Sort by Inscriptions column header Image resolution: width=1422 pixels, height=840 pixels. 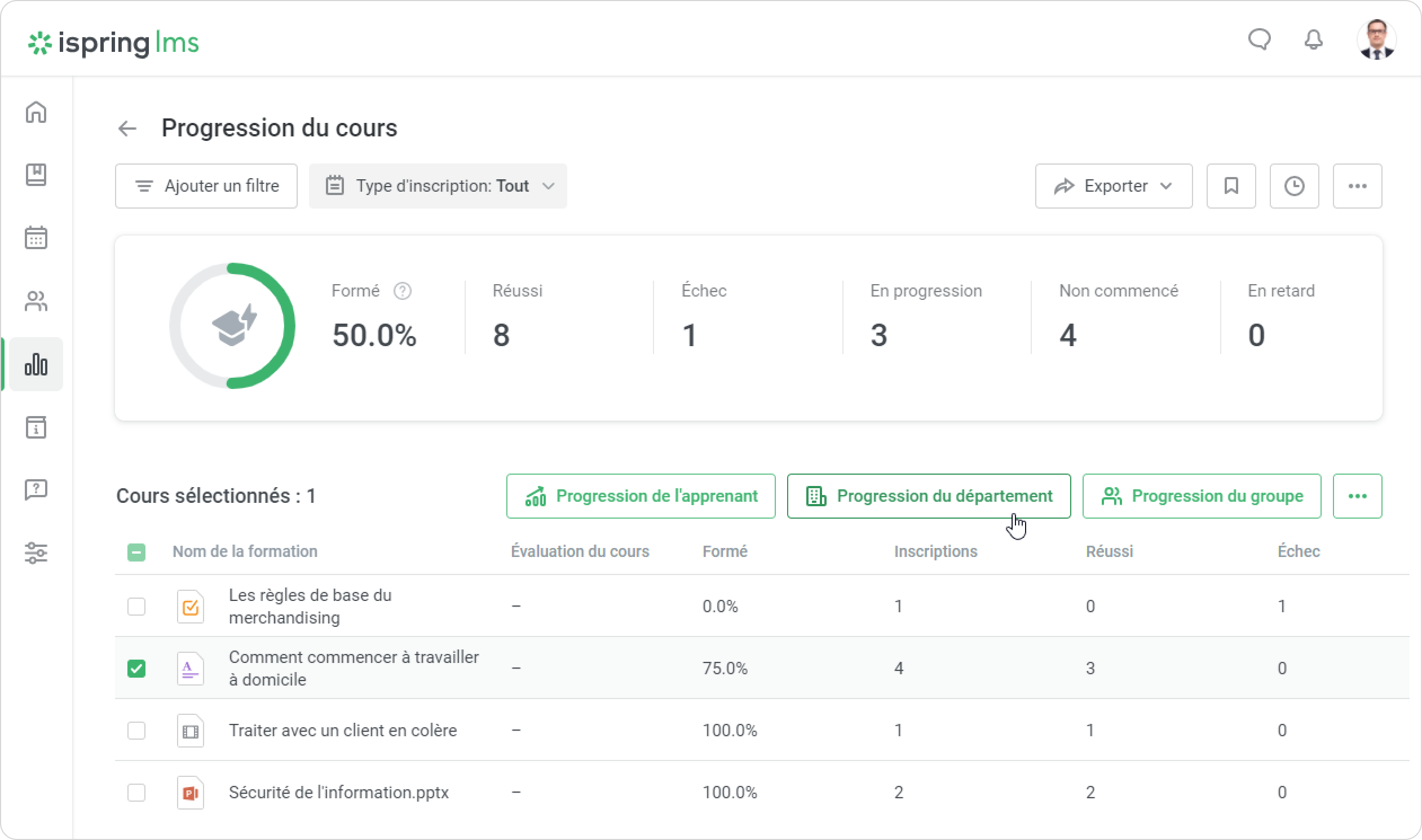click(935, 551)
